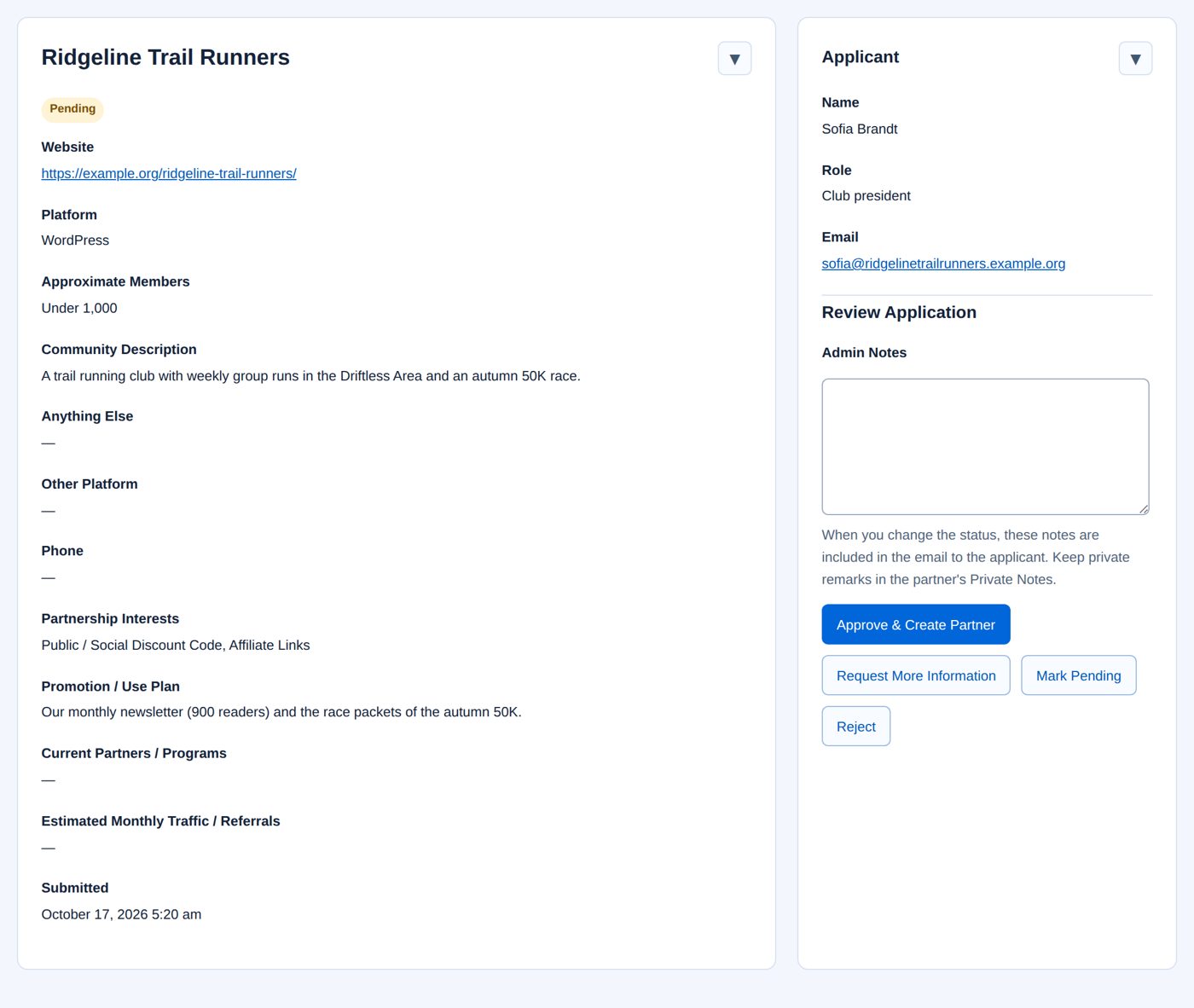Click the yellow Pending status badge
The height and width of the screenshot is (1008, 1194).
point(72,109)
